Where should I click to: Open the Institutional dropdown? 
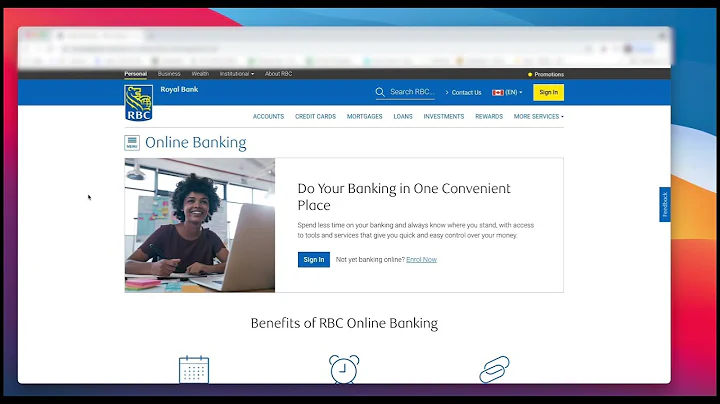236,73
